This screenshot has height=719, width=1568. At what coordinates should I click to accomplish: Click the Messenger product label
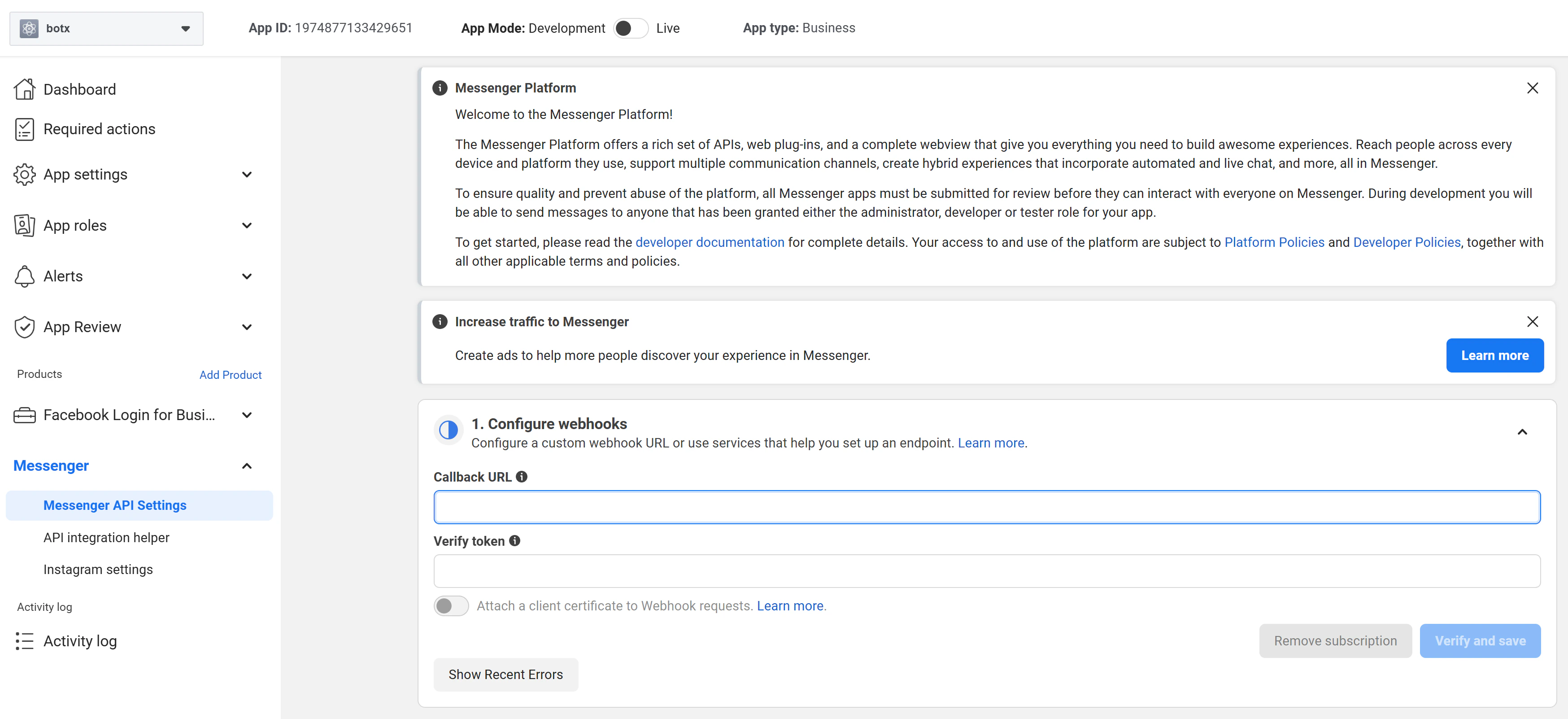[51, 466]
